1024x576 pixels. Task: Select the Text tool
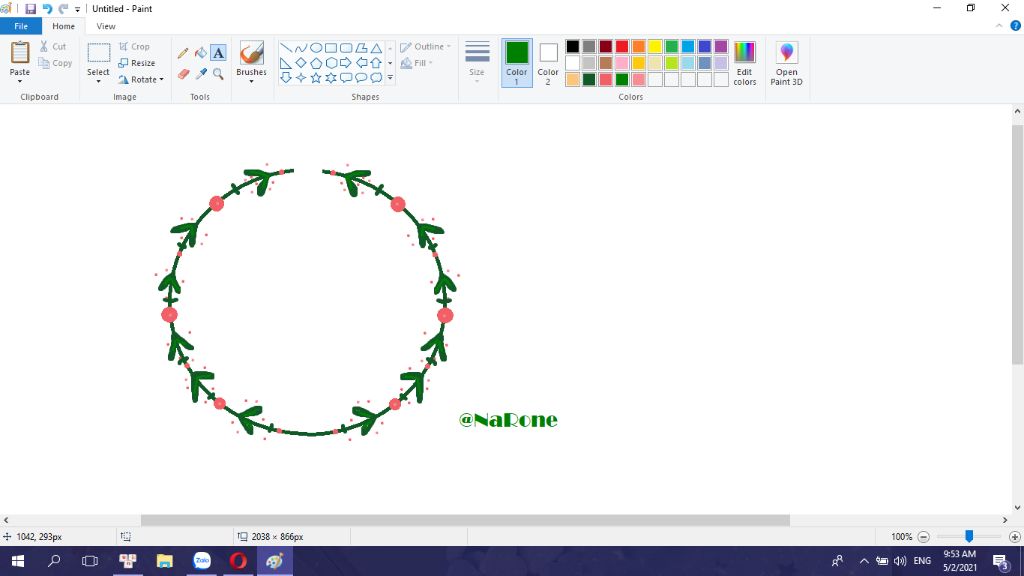(218, 53)
